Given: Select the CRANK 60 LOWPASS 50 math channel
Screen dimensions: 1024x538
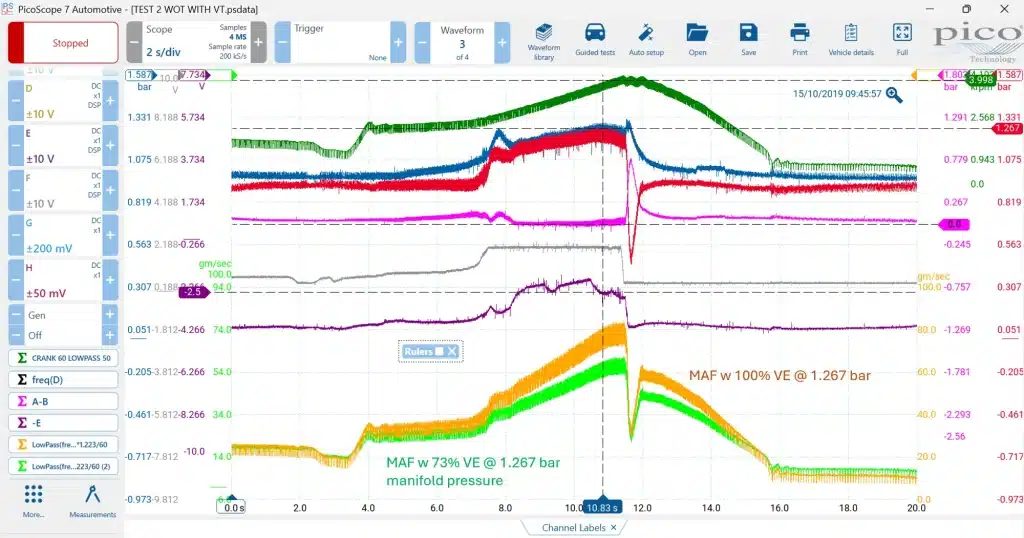Looking at the screenshot, I should click(x=63, y=358).
